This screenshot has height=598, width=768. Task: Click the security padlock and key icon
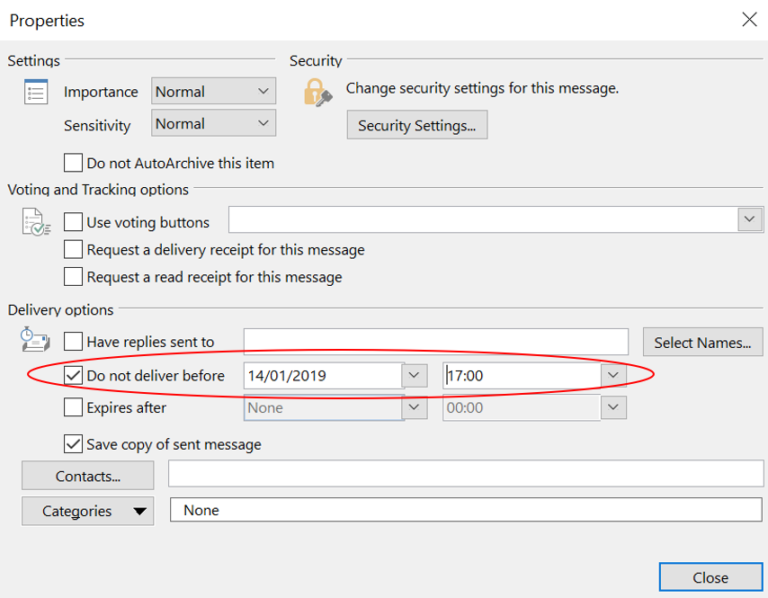click(318, 93)
